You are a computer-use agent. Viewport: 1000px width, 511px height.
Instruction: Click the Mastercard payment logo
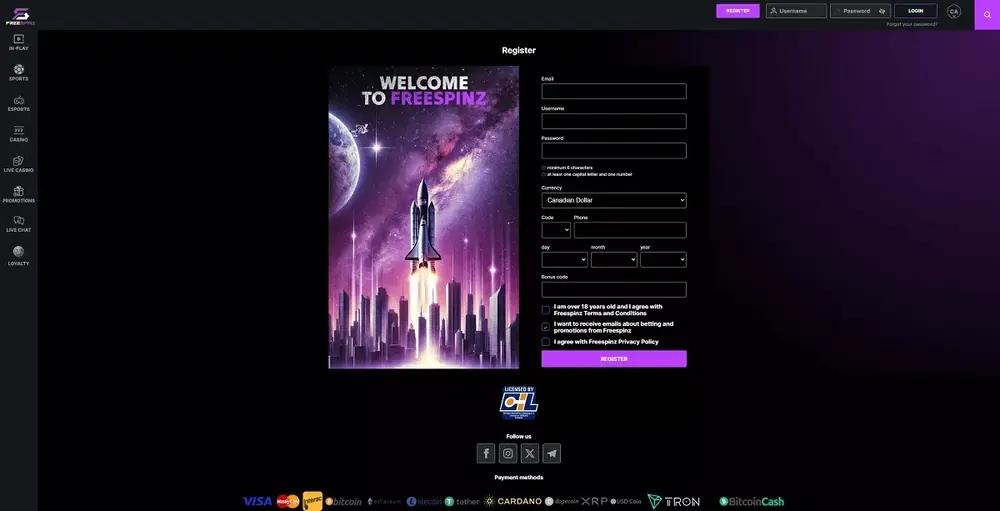[x=288, y=501]
